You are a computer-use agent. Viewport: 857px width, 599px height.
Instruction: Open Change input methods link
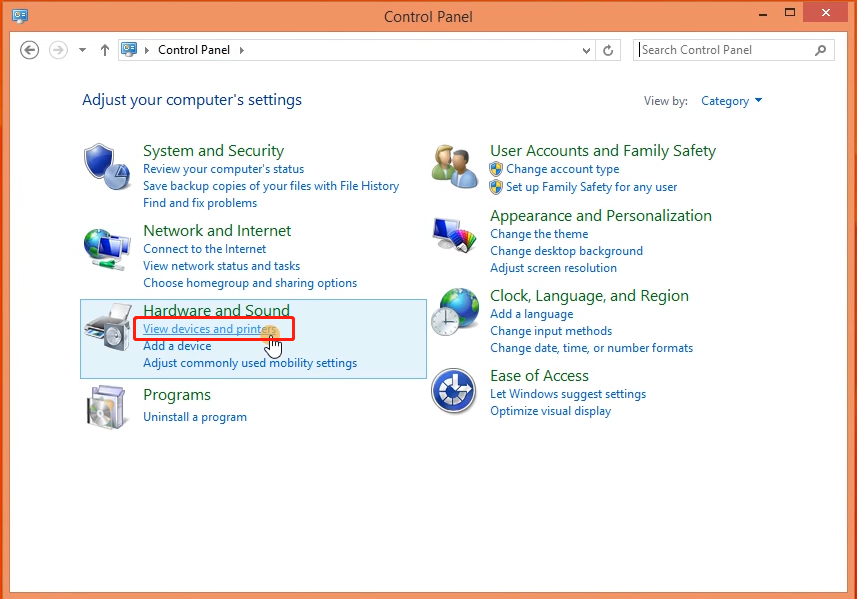551,331
